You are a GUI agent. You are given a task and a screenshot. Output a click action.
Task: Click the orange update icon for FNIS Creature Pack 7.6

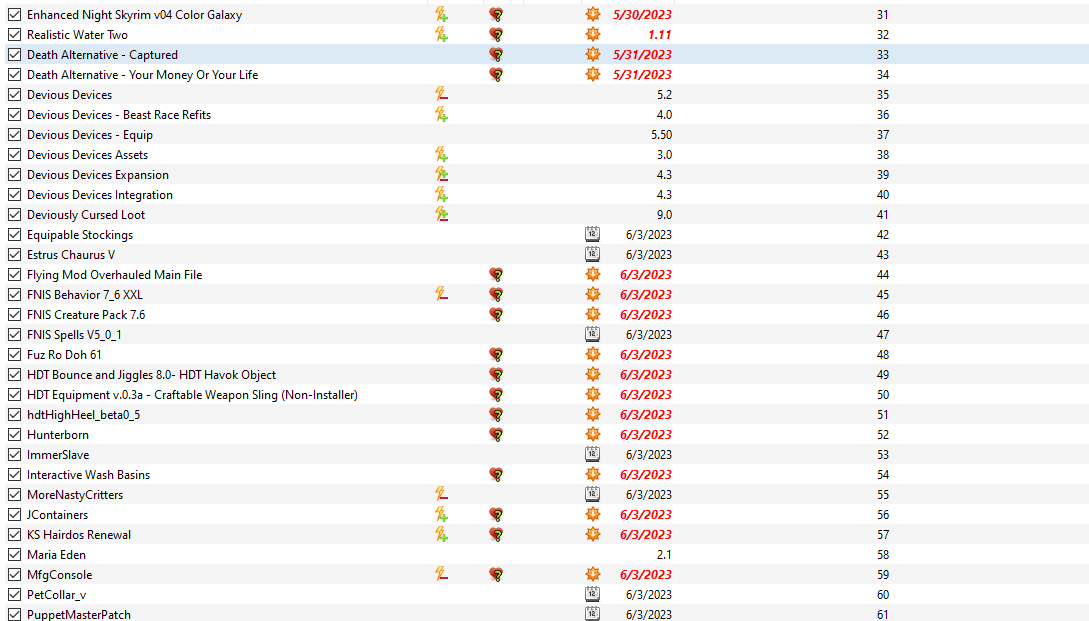tap(592, 315)
